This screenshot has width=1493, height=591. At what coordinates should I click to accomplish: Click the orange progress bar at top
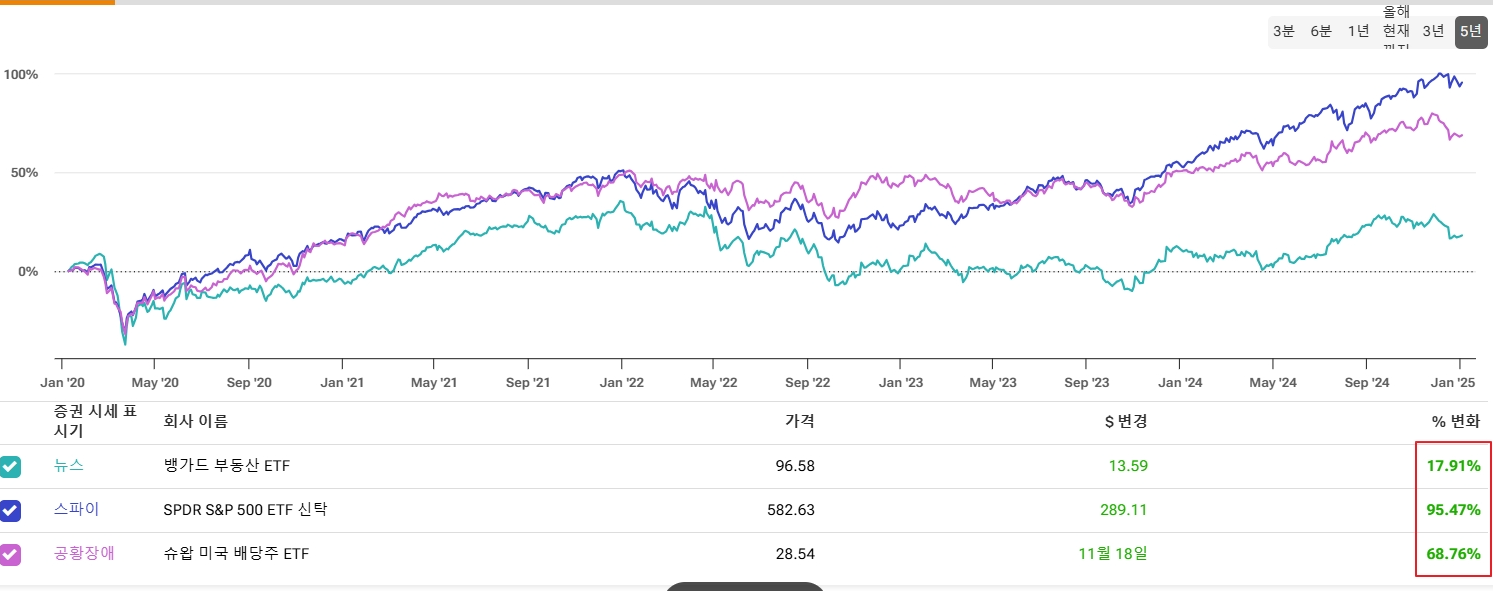pyautogui.click(x=57, y=2)
